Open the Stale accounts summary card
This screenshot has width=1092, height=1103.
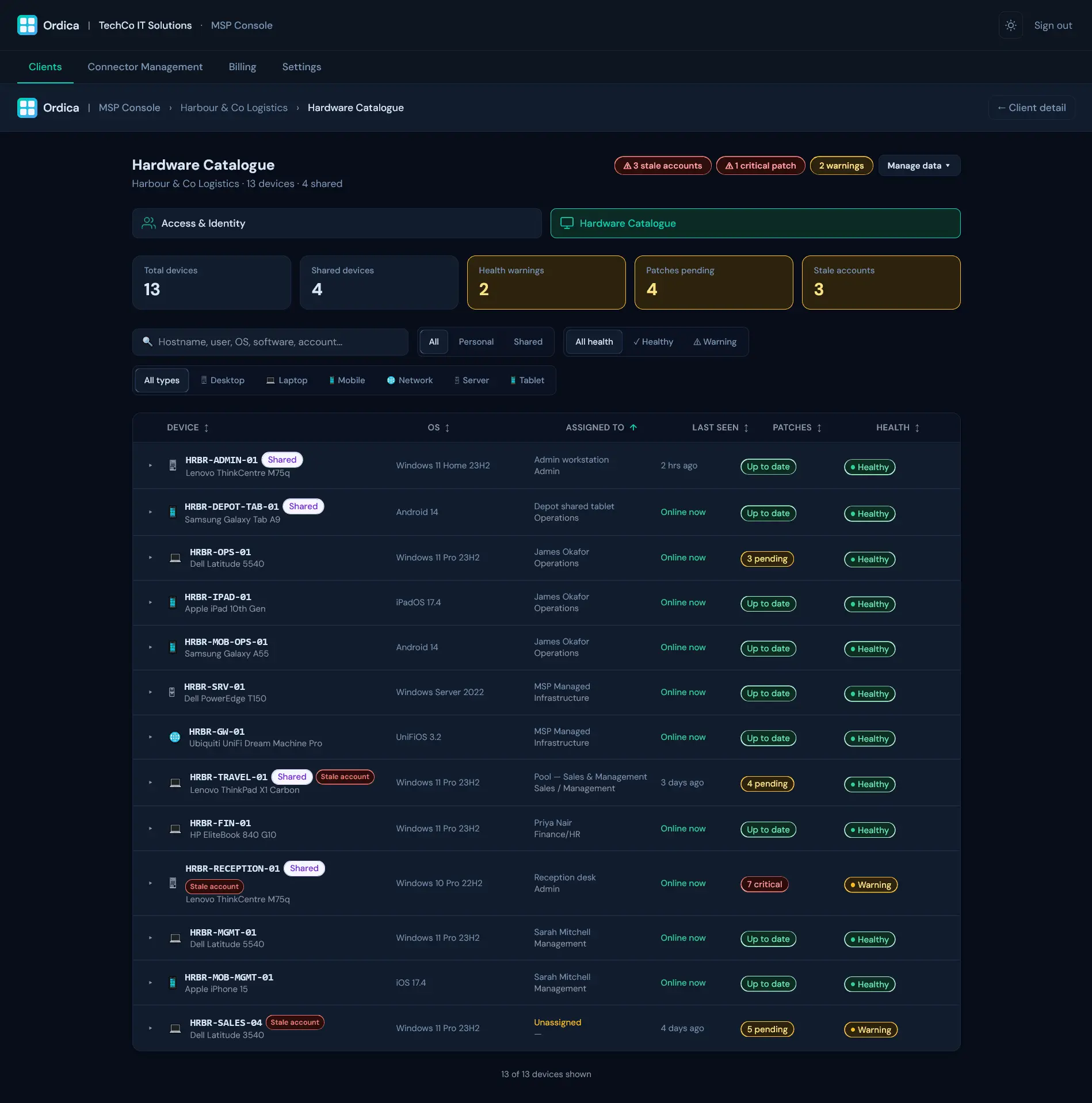tap(881, 283)
